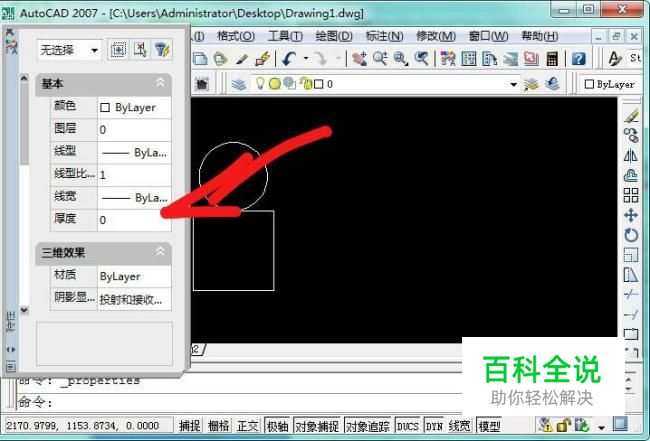Select the Mirror tool

coord(631,155)
